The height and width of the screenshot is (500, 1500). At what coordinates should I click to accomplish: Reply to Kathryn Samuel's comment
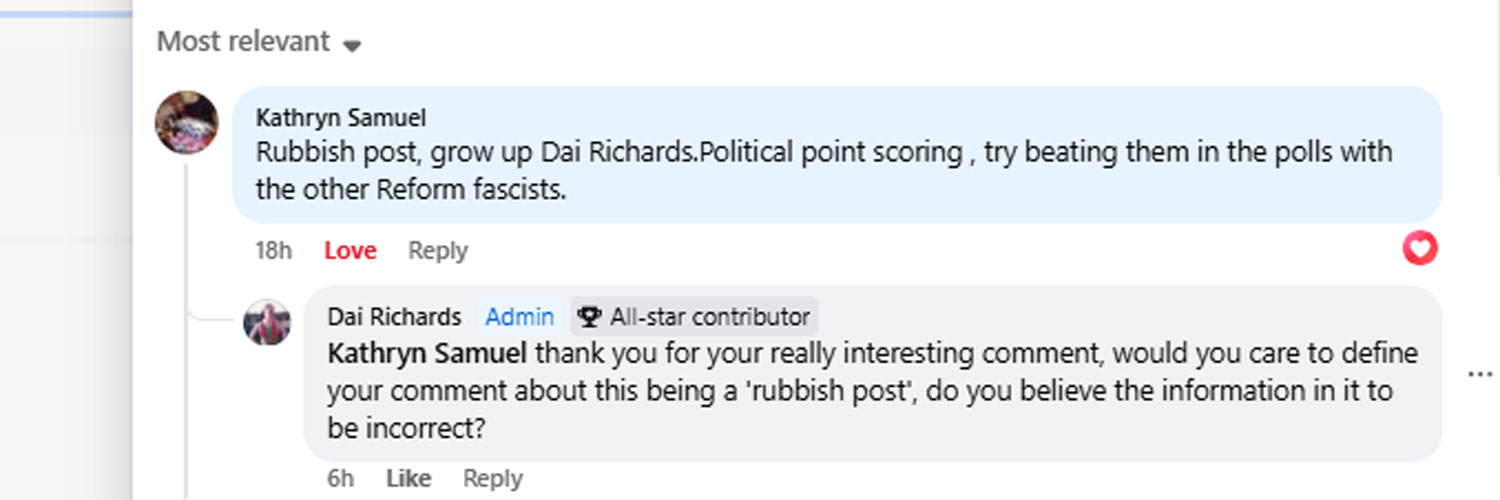pyautogui.click(x=437, y=251)
